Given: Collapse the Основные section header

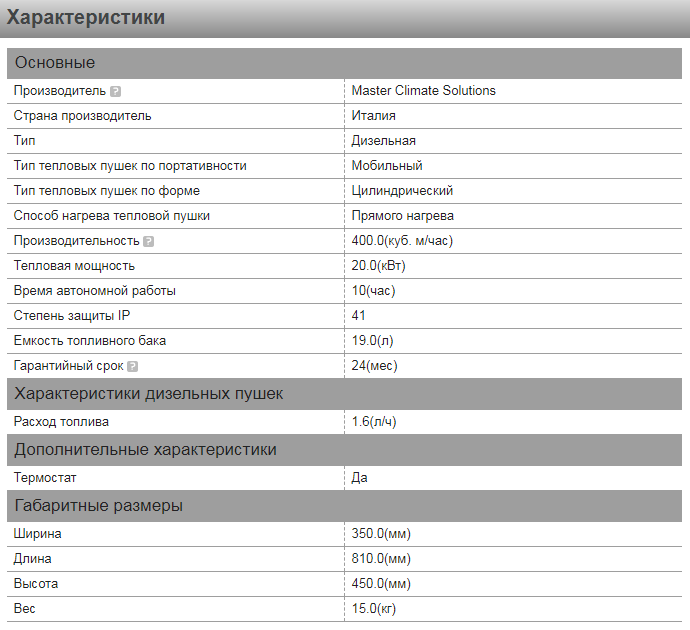Looking at the screenshot, I should [x=55, y=63].
